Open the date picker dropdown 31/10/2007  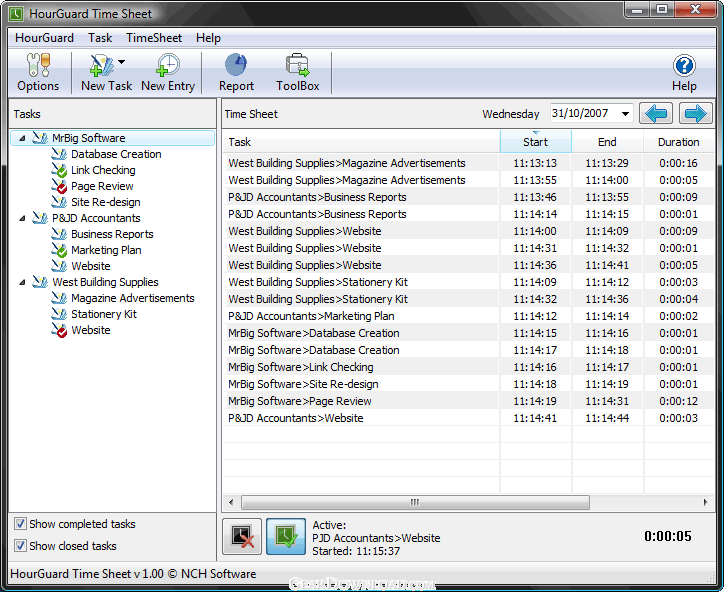(x=625, y=114)
